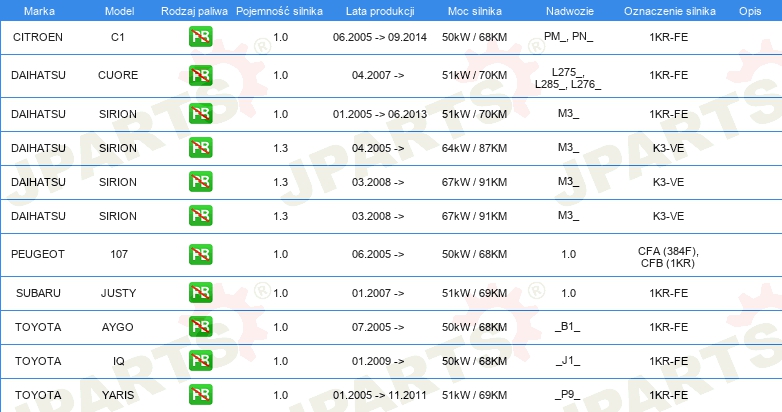Screen dimensions: 782x412
Task: Click the fuel icon in the Toyota Yaris row
Action: (x=200, y=395)
